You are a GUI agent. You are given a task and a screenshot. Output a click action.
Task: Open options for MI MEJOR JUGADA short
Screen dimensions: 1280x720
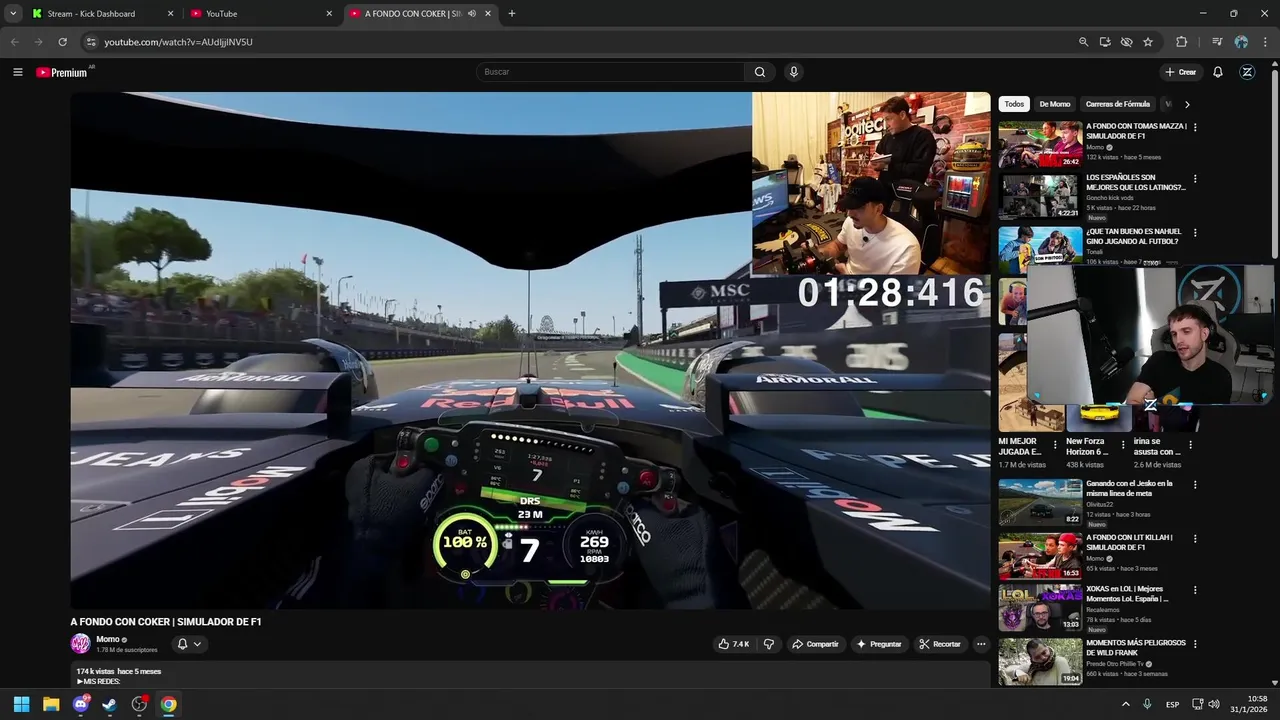1054,444
